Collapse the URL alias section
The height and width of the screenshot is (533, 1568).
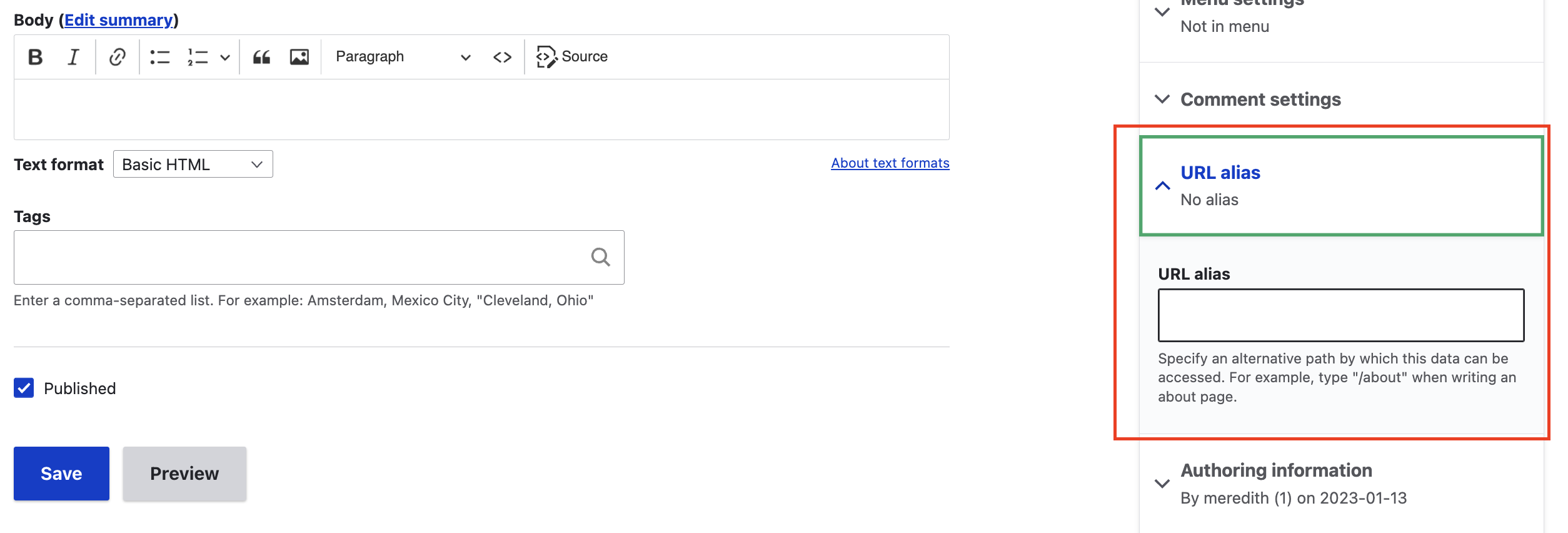tap(1341, 186)
